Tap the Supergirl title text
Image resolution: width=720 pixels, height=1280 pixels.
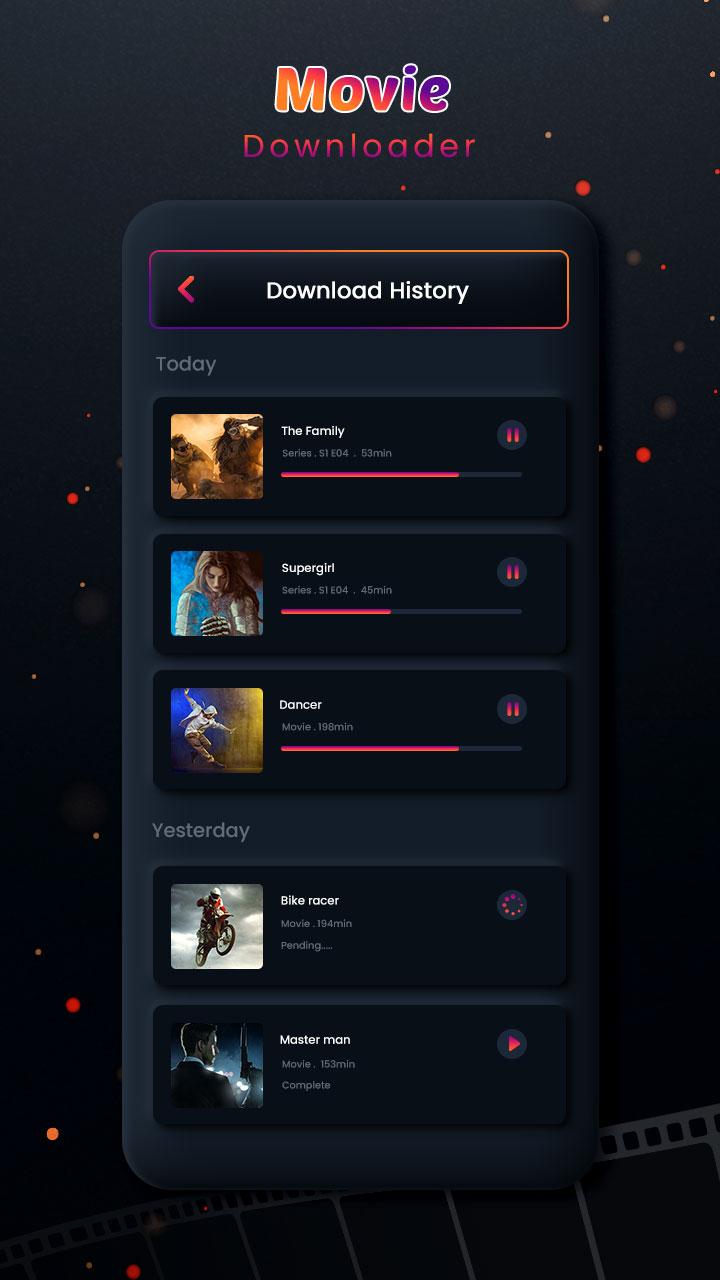tap(308, 568)
